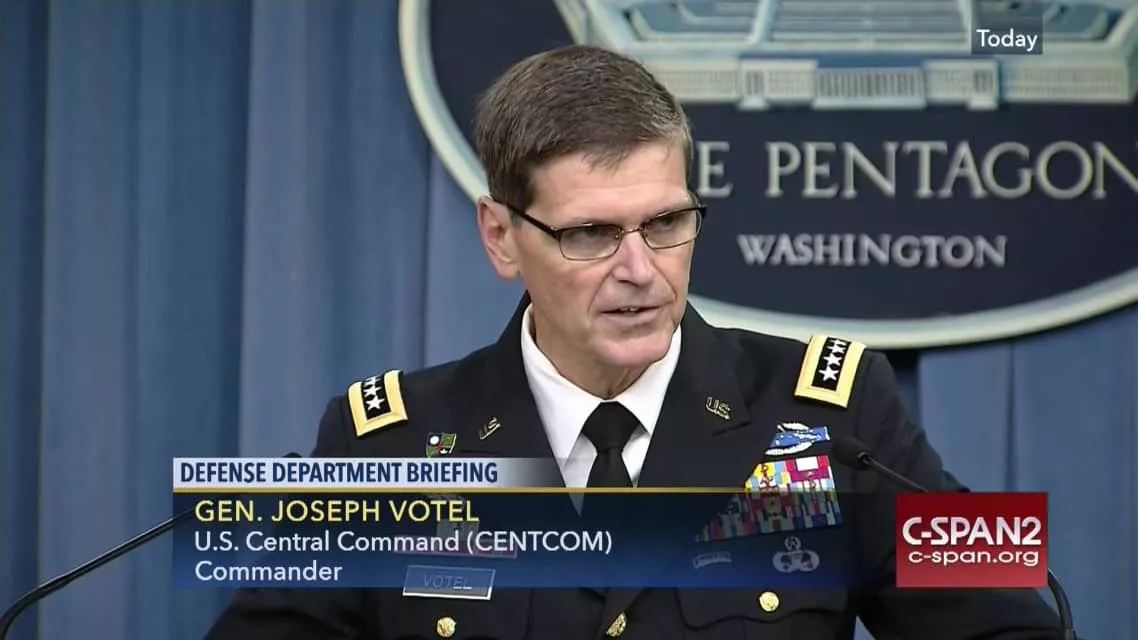Viewport: 1138px width, 640px height.
Task: Click the four-star insignia on left shoulder
Action: coord(377,401)
